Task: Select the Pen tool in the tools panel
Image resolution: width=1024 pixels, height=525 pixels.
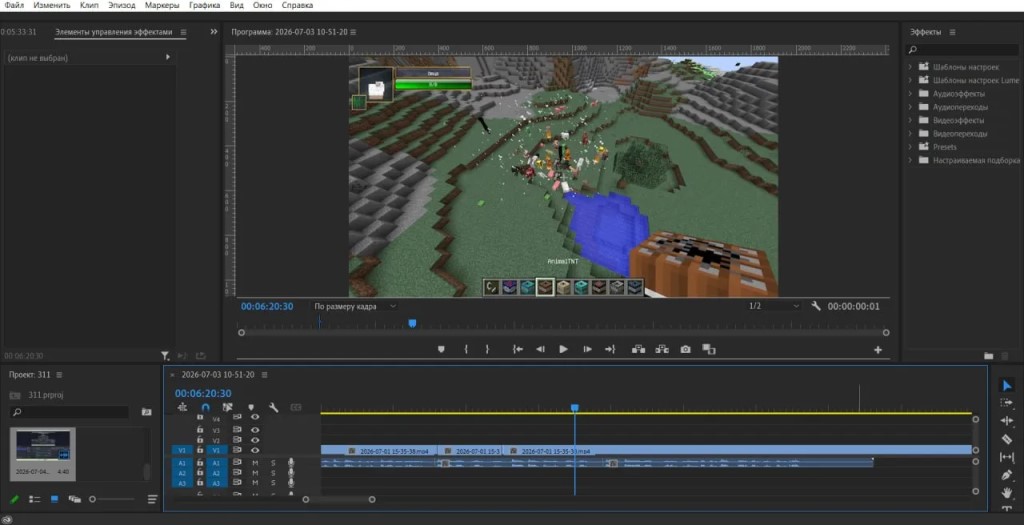Action: tap(1006, 475)
